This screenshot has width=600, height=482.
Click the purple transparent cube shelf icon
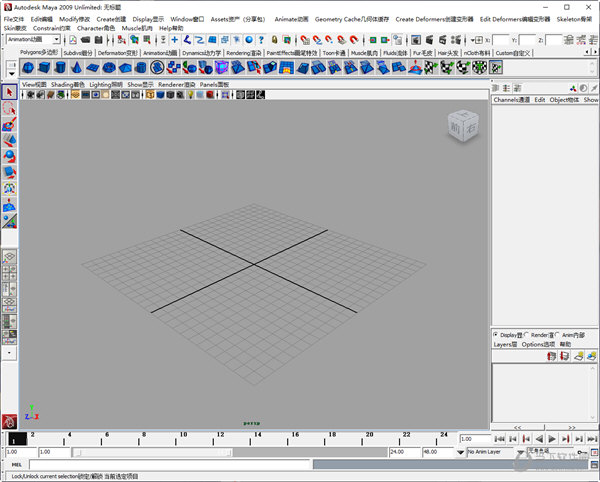pyautogui.click(x=222, y=68)
